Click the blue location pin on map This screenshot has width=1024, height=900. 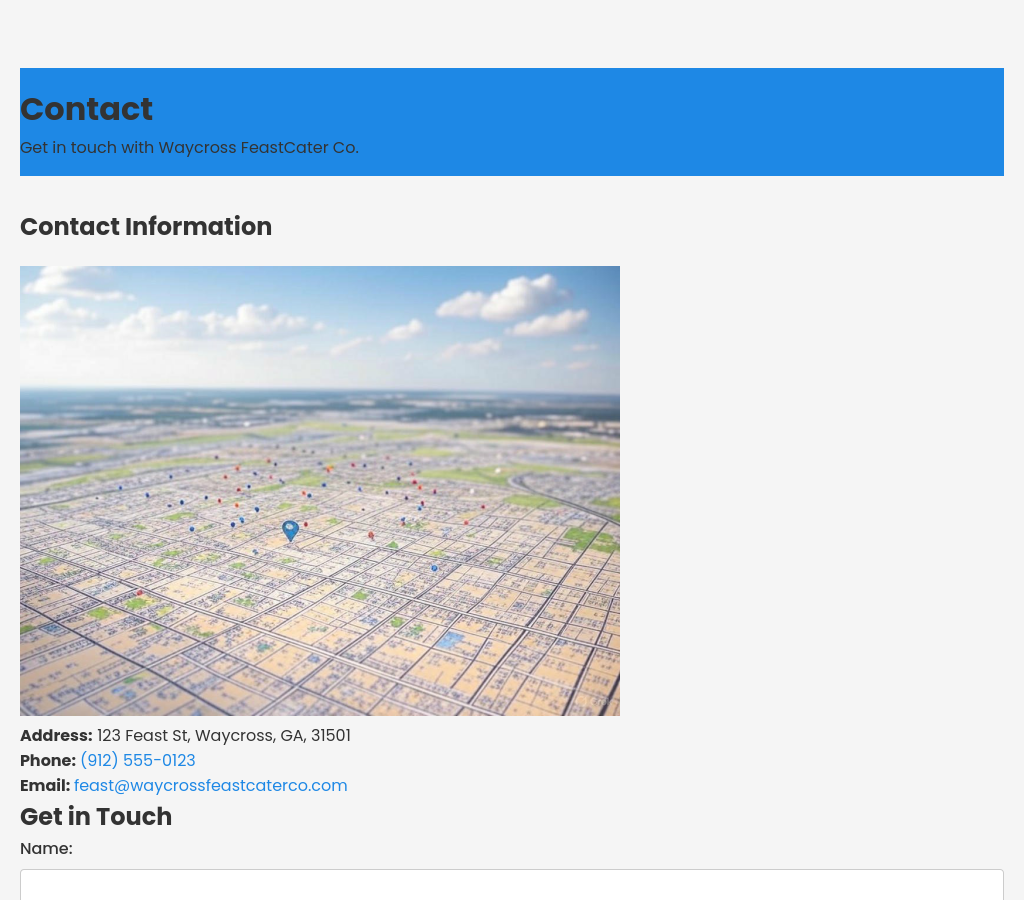[x=290, y=529]
